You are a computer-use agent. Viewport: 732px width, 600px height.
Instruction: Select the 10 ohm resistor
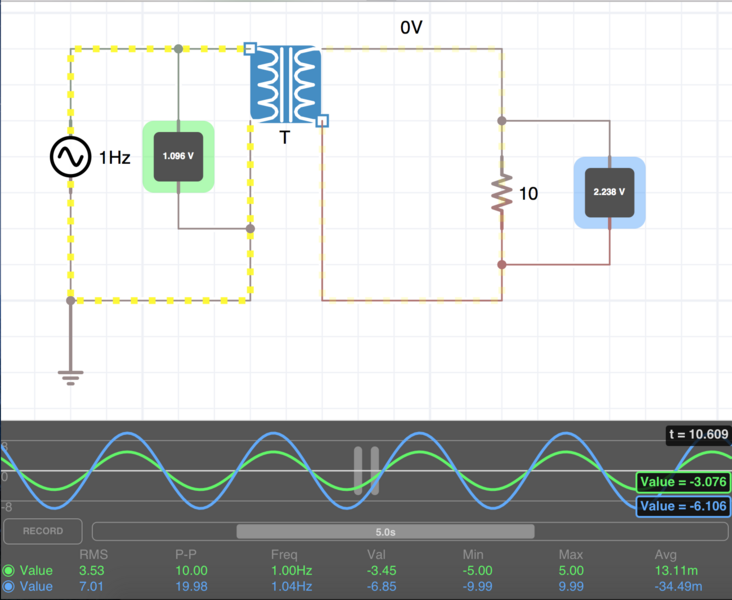[501, 193]
